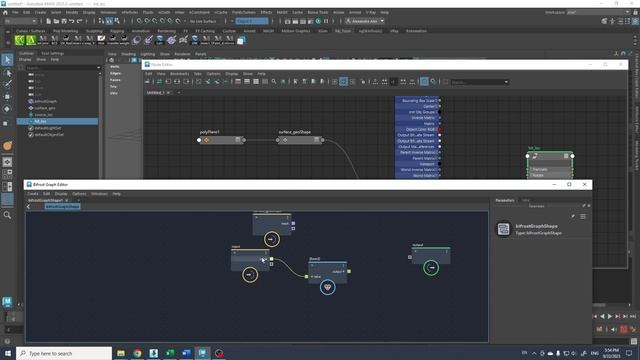640x360 pixels.
Task: Click the Verts component button in viewport
Action: tap(115, 67)
